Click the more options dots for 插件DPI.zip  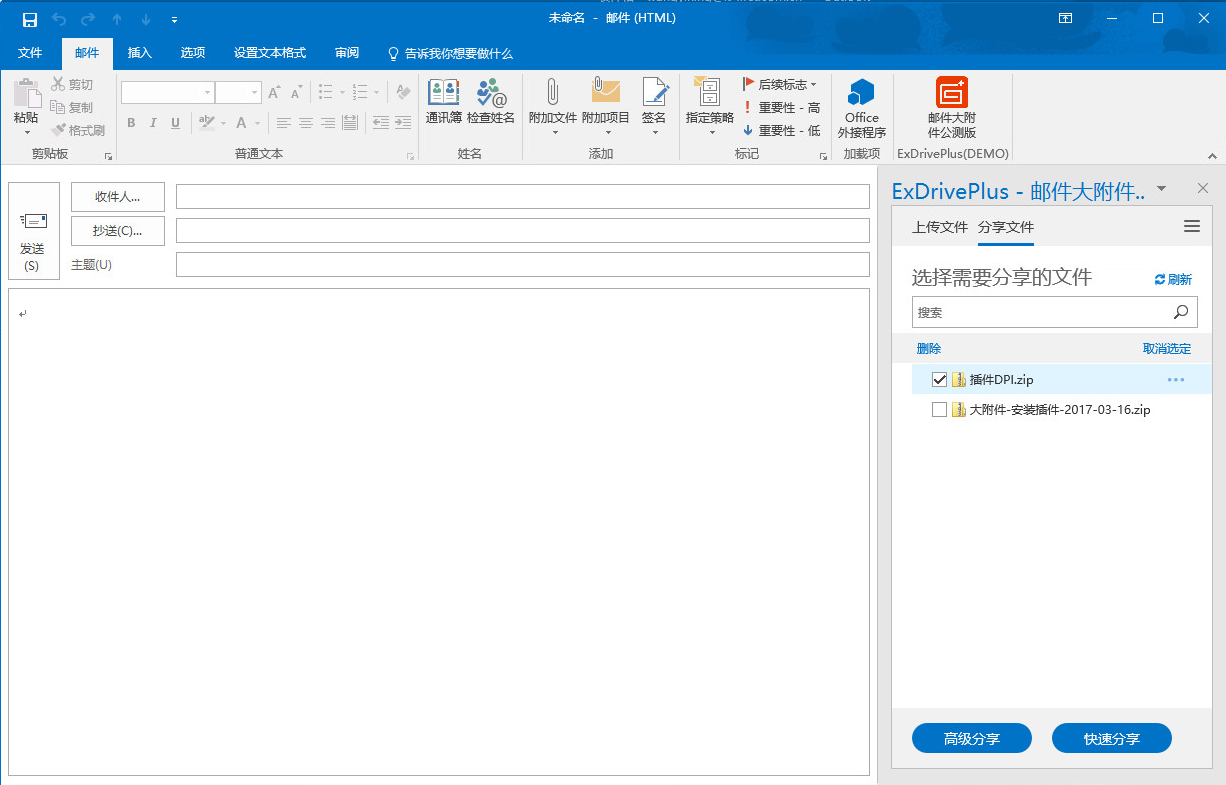1176,380
